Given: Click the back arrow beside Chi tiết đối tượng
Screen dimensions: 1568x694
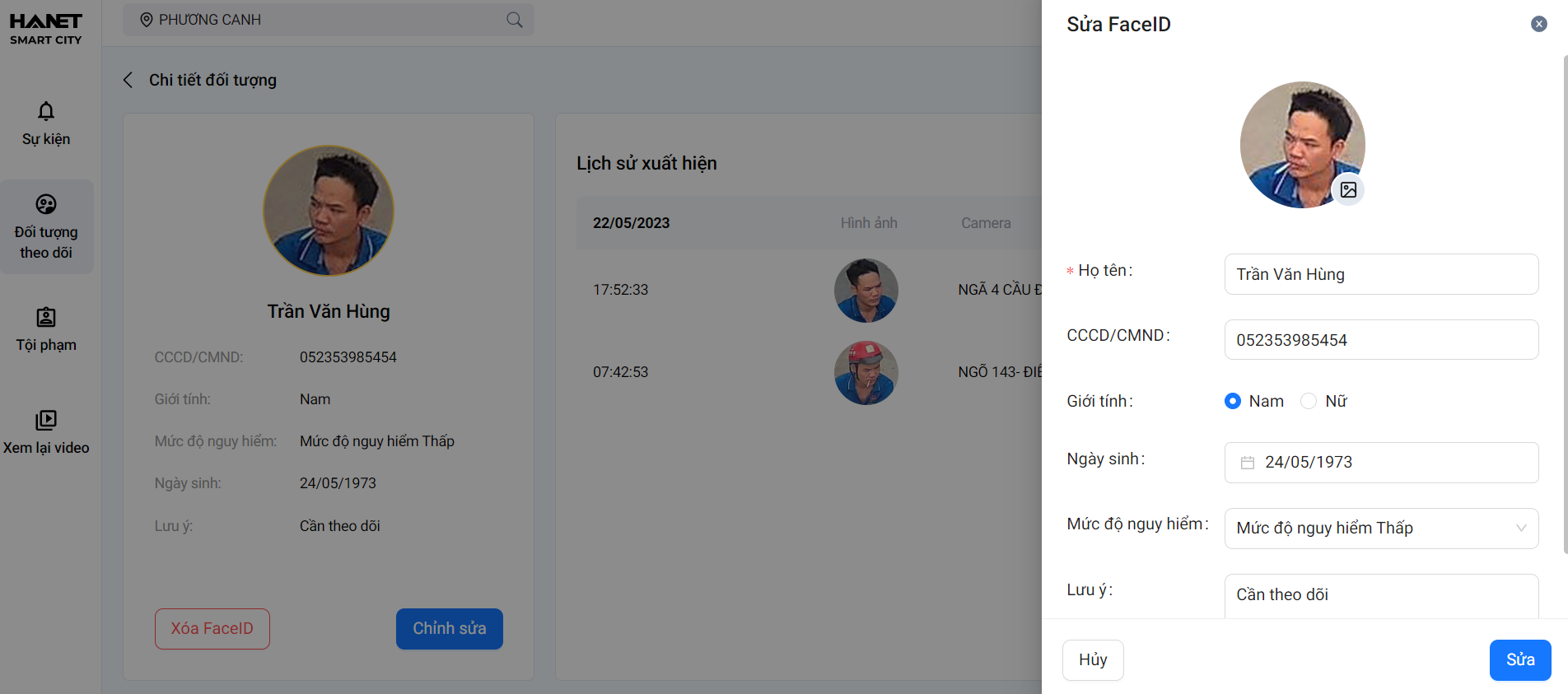Looking at the screenshot, I should point(128,80).
